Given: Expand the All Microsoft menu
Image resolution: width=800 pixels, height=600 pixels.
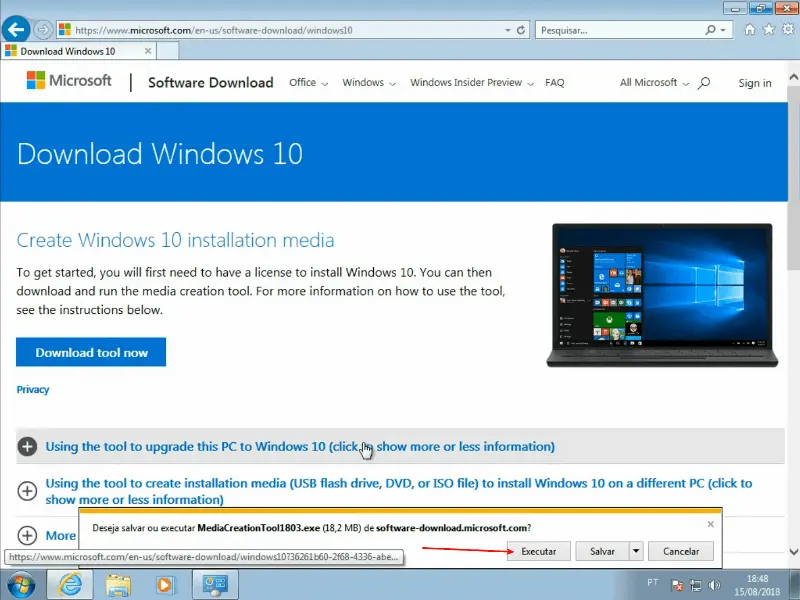Looking at the screenshot, I should point(654,83).
